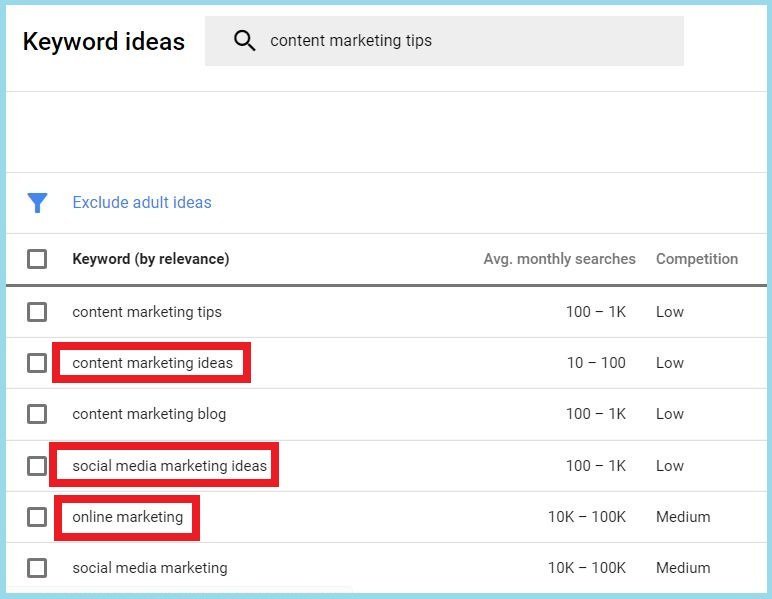Click 'Medium' competition for social media marketing row

click(x=683, y=568)
